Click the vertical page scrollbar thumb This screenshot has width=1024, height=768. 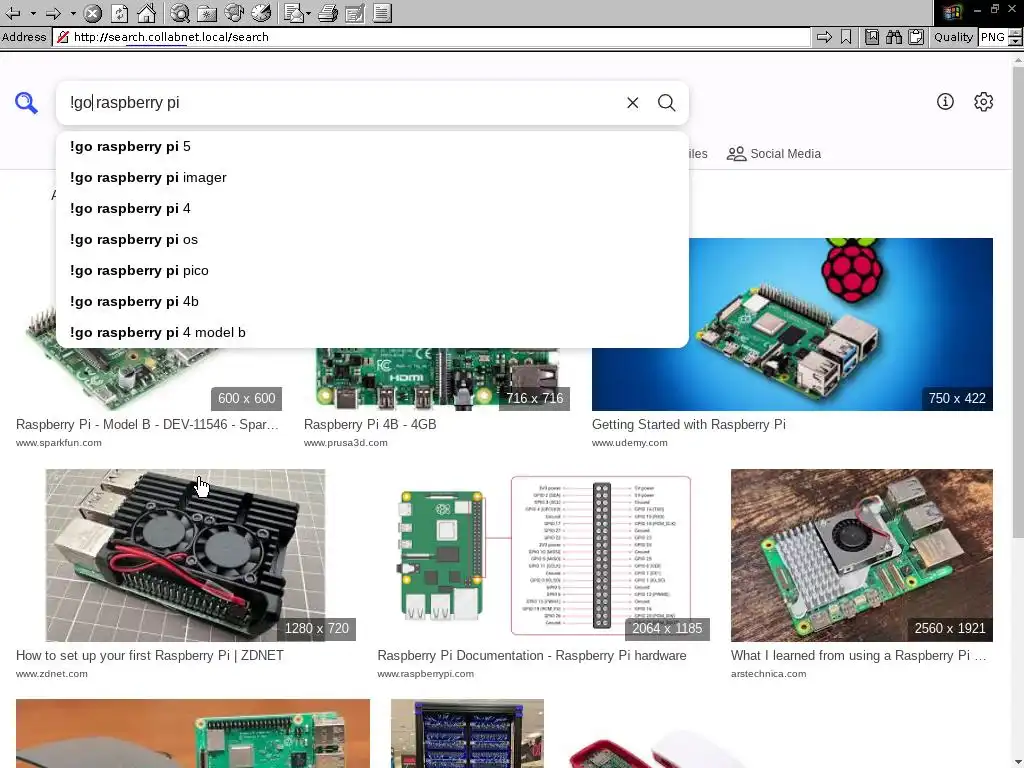coord(1017,304)
